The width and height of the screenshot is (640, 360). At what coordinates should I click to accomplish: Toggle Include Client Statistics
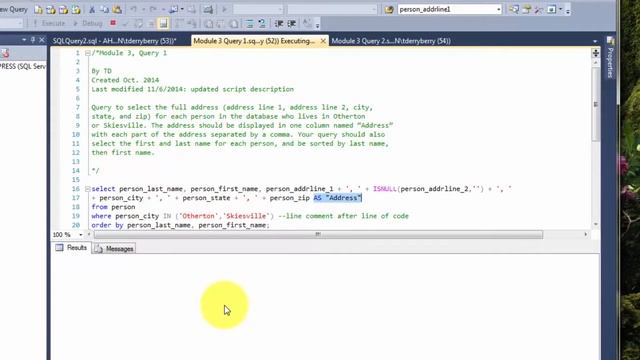191,24
